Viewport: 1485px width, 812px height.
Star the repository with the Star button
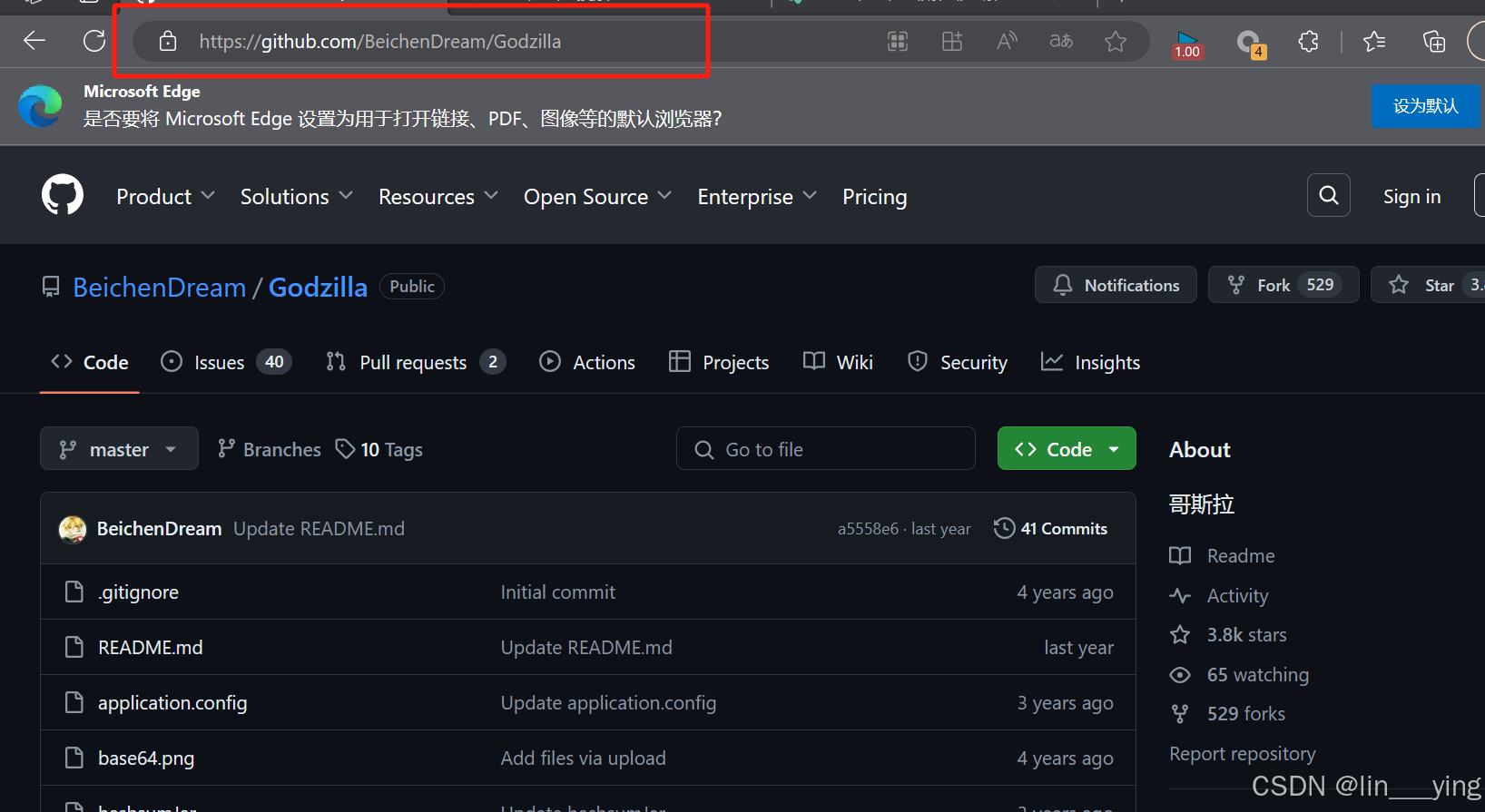coord(1428,285)
